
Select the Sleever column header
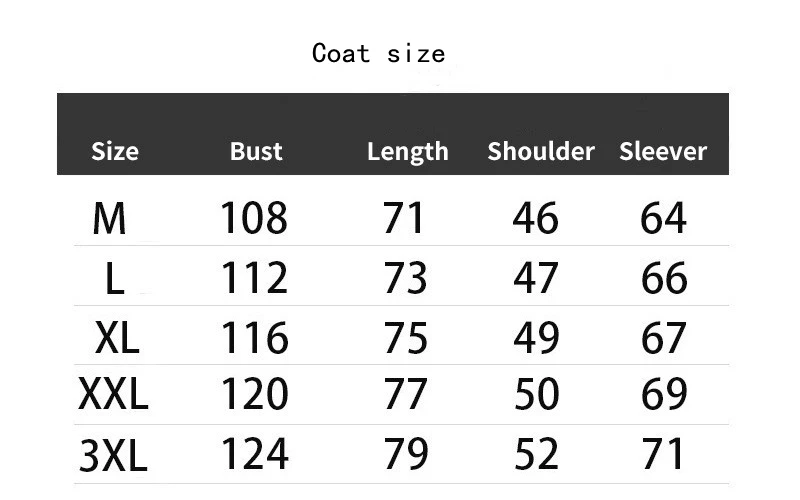663,152
